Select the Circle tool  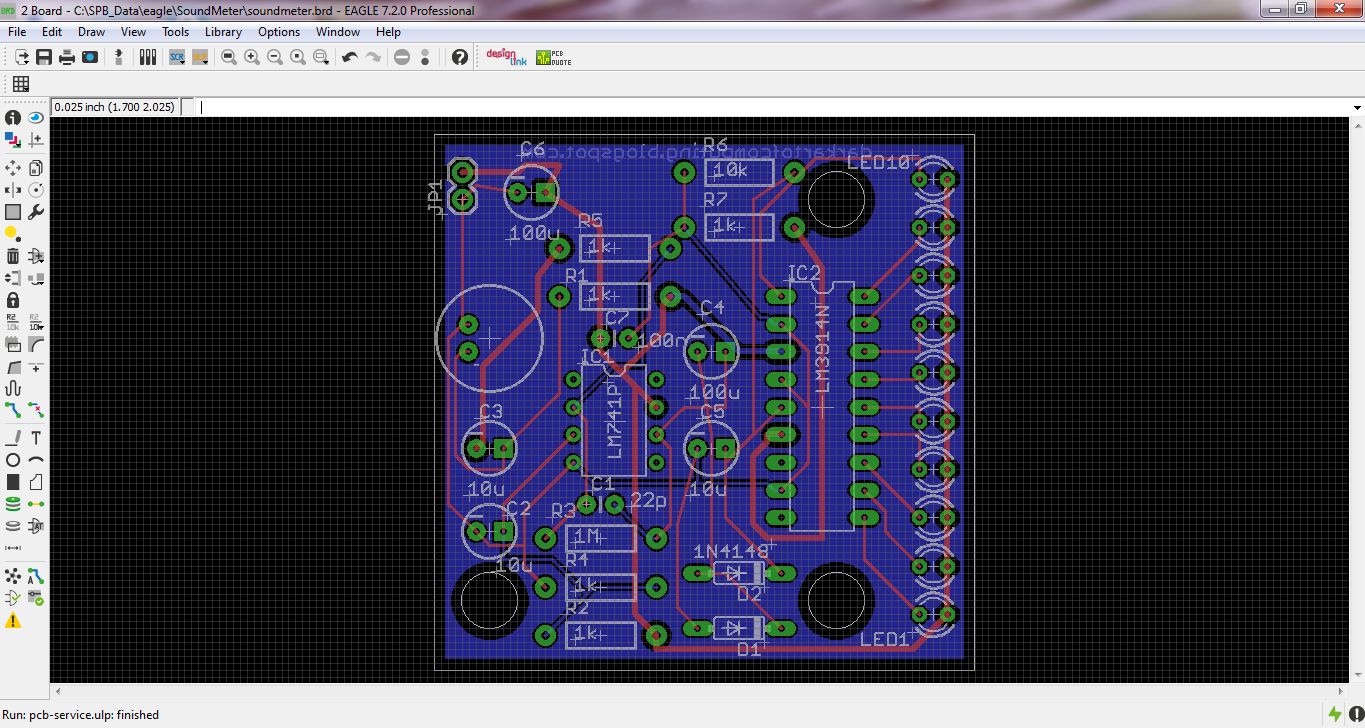pos(13,460)
